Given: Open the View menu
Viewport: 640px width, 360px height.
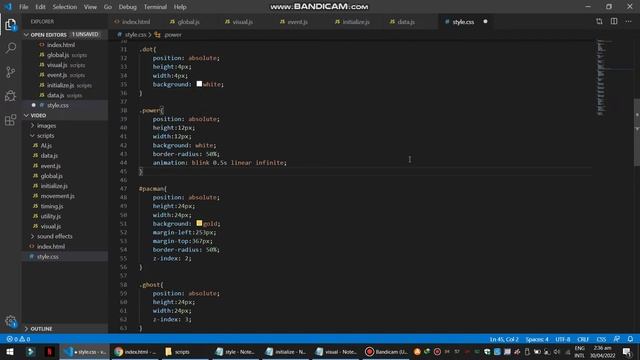Looking at the screenshot, I should tap(90, 7).
